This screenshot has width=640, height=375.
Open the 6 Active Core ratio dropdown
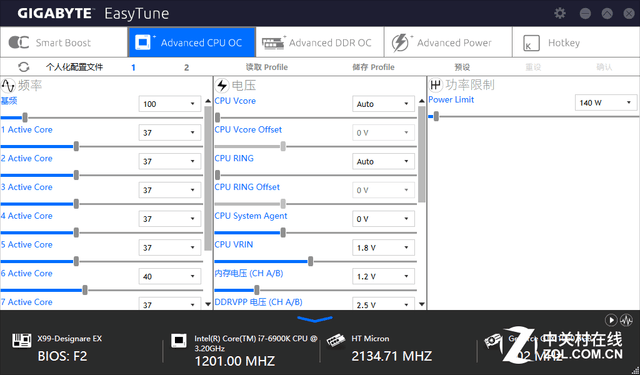coord(169,276)
